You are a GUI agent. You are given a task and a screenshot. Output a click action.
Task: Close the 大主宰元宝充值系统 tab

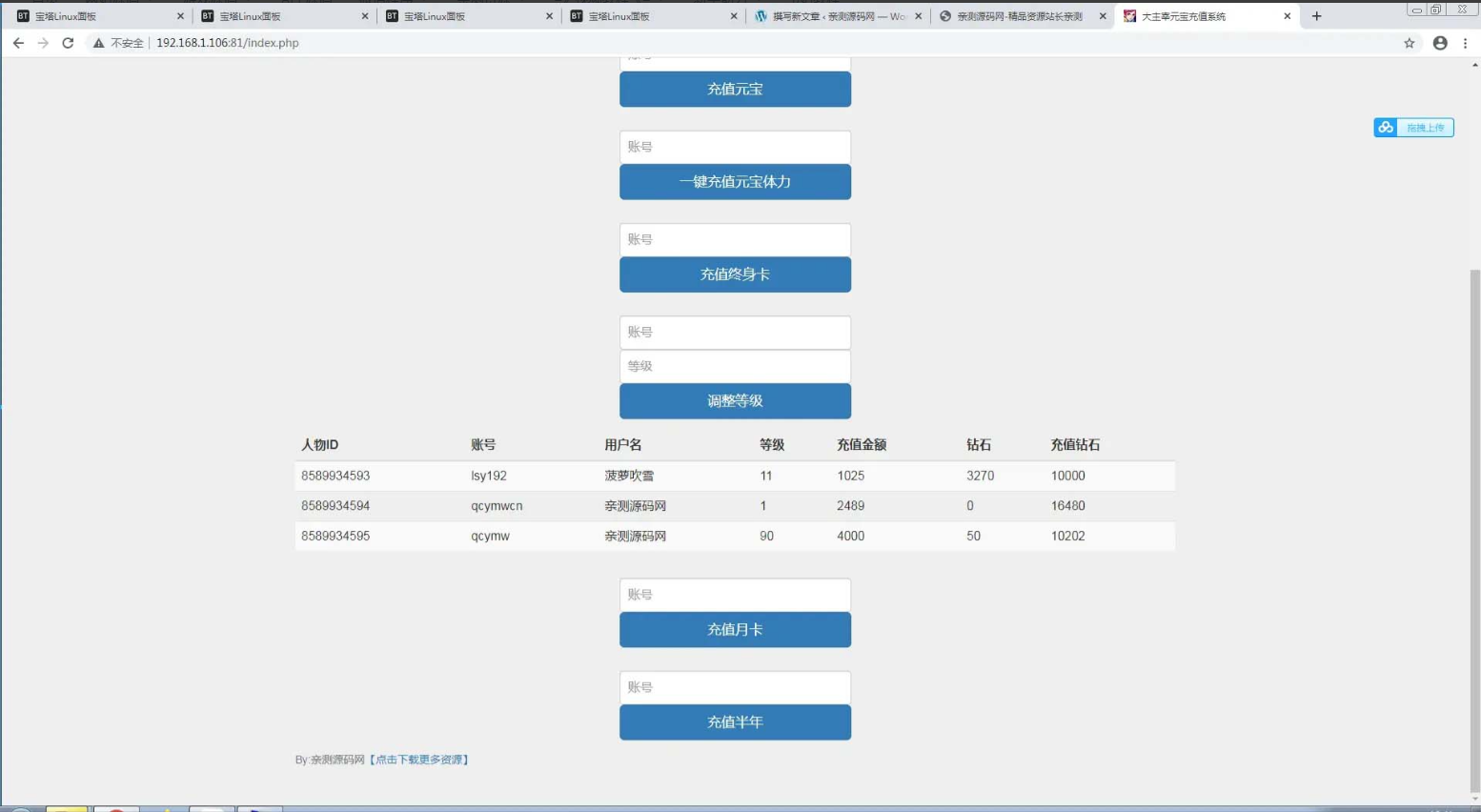[1287, 16]
